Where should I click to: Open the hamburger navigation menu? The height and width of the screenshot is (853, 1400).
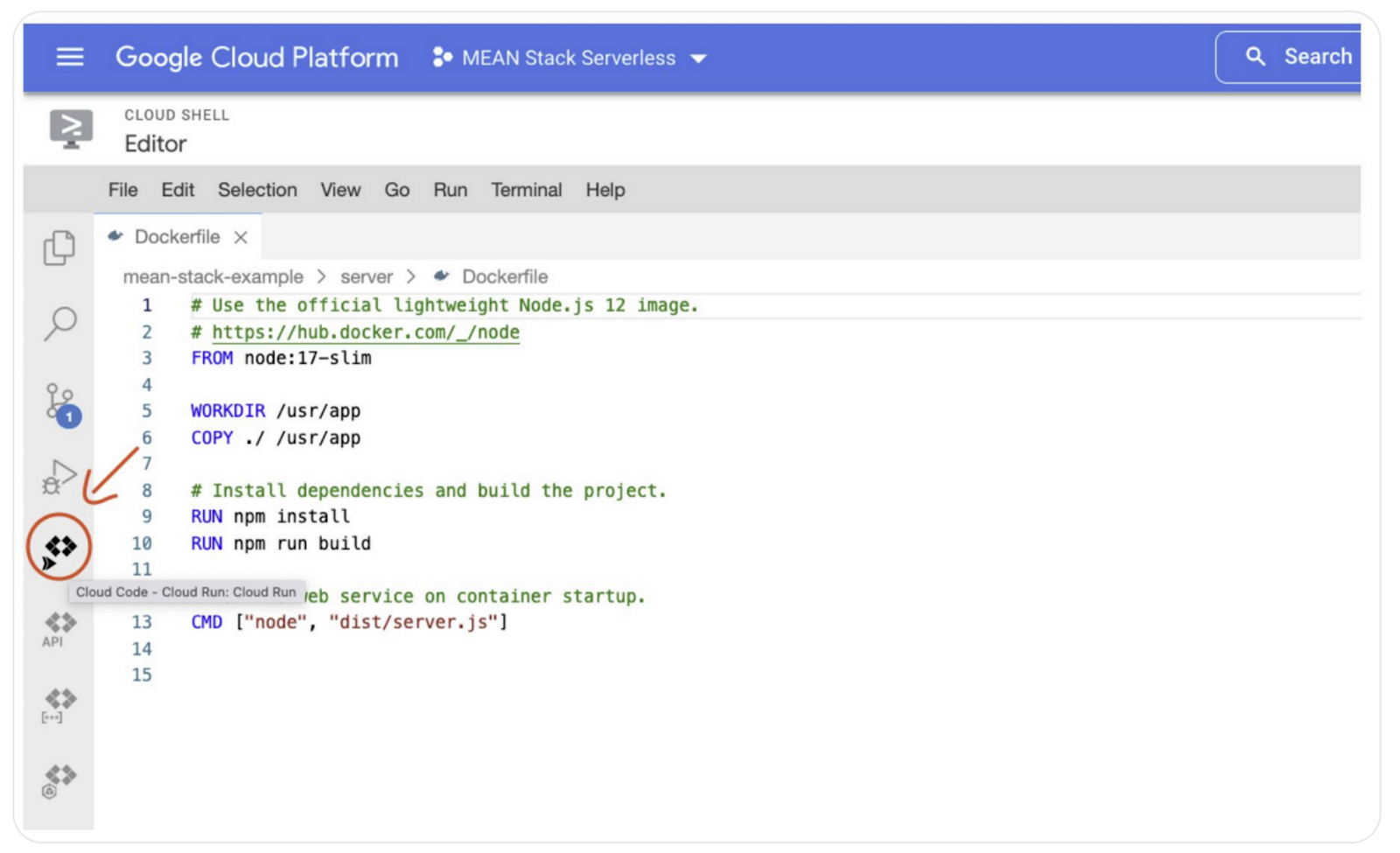click(70, 58)
